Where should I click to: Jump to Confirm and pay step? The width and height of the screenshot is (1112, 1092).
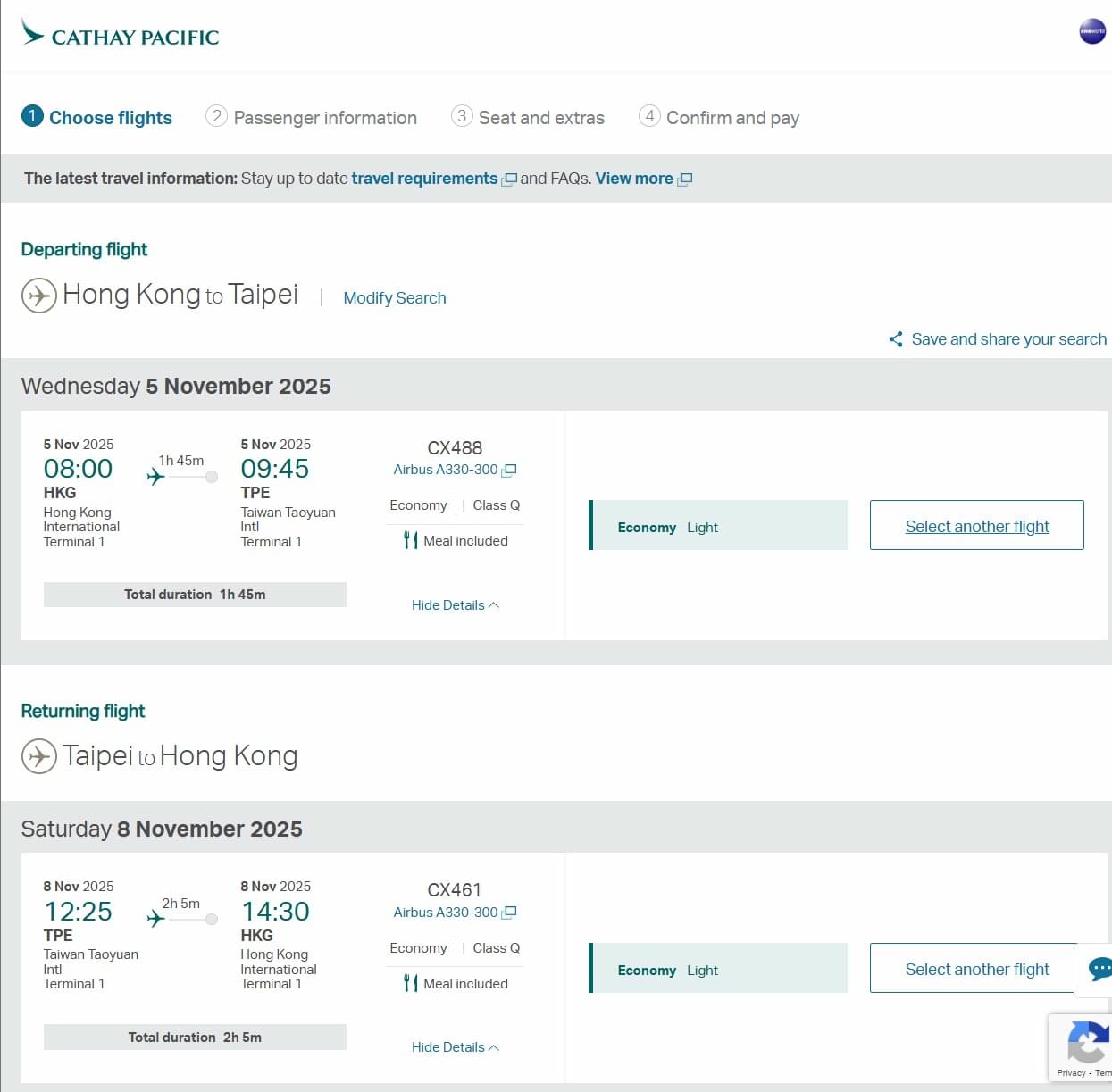719,118
